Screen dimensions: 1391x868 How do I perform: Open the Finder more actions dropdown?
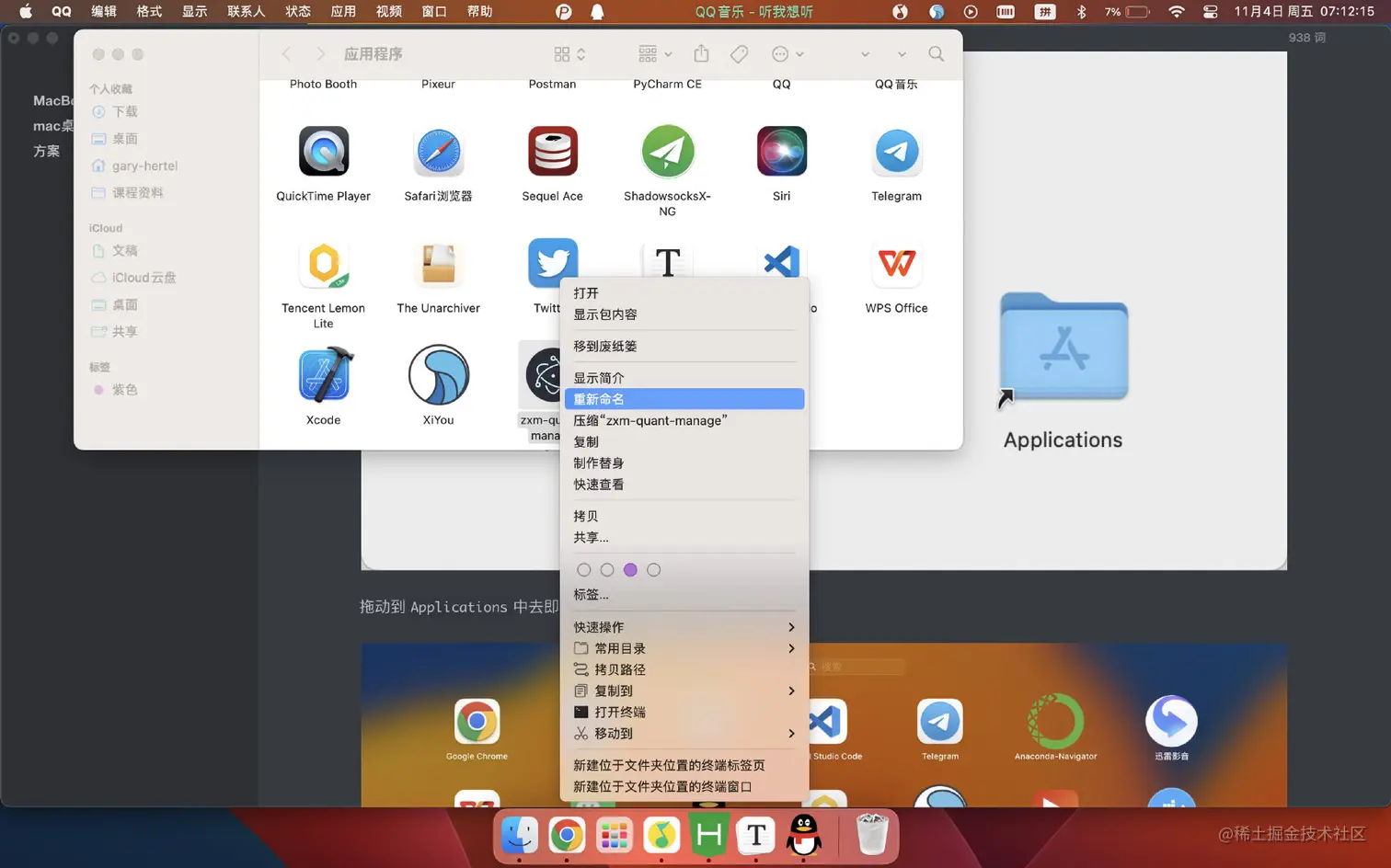[787, 54]
